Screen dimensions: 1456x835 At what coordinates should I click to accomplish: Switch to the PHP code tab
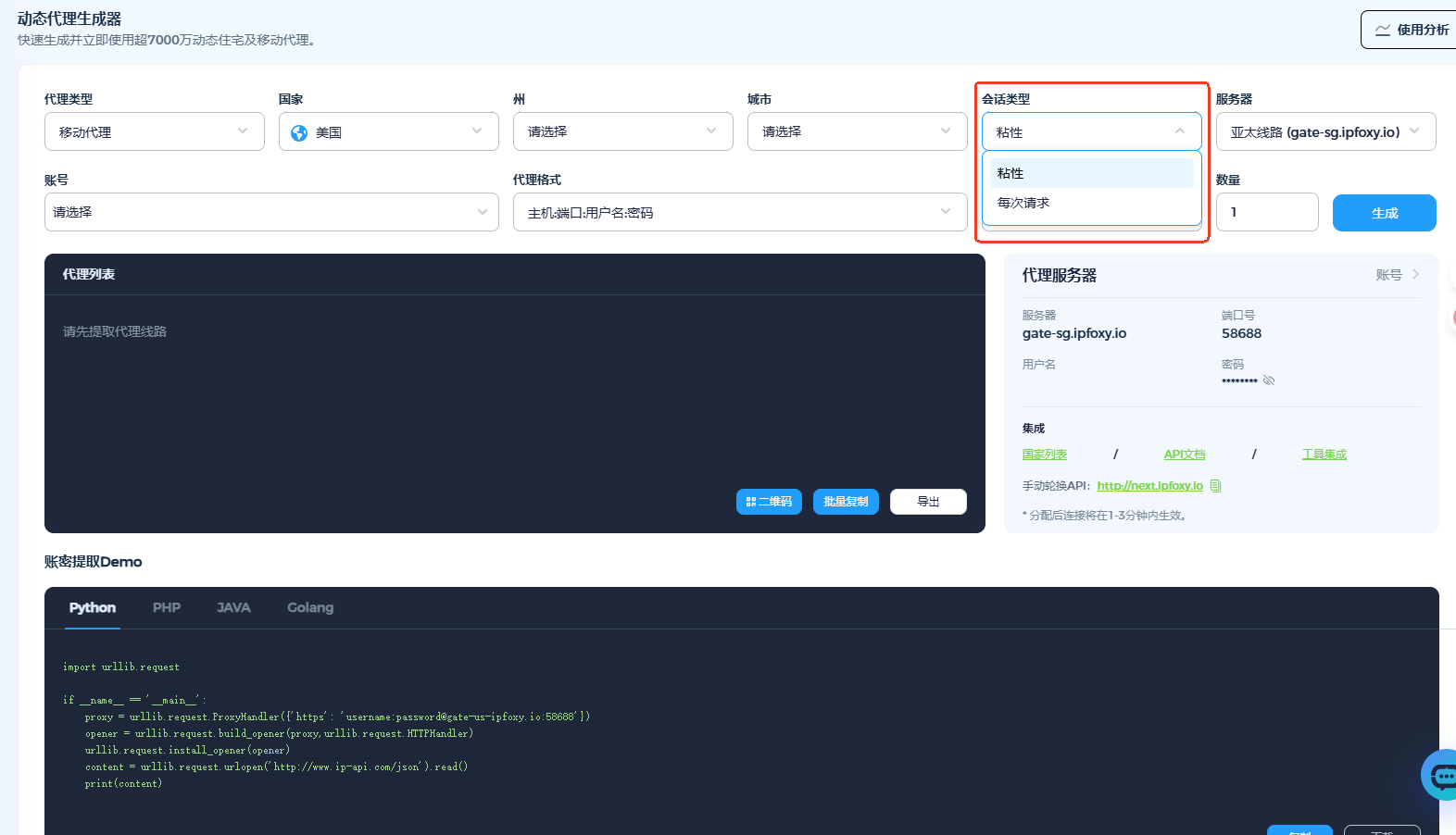[167, 607]
